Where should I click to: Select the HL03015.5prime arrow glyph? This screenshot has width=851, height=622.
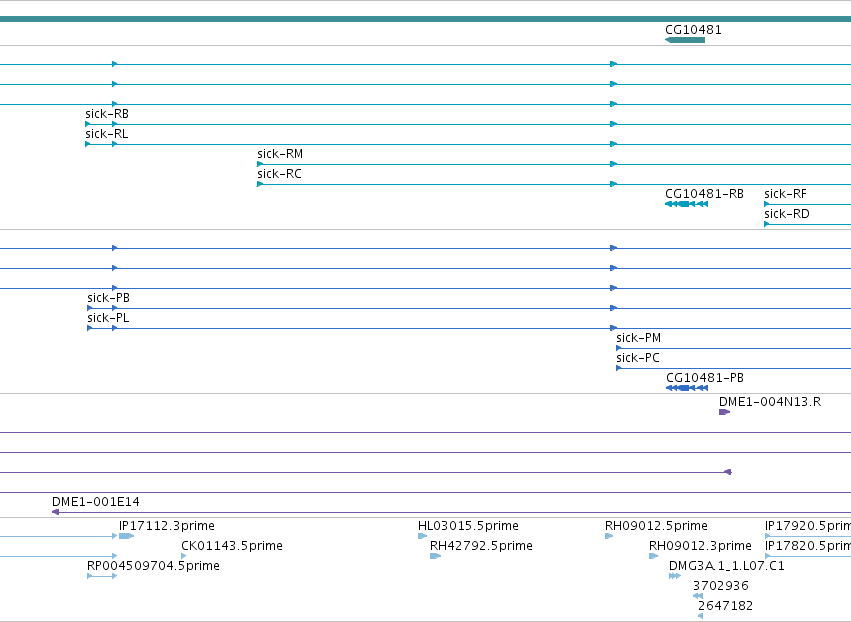[x=422, y=536]
